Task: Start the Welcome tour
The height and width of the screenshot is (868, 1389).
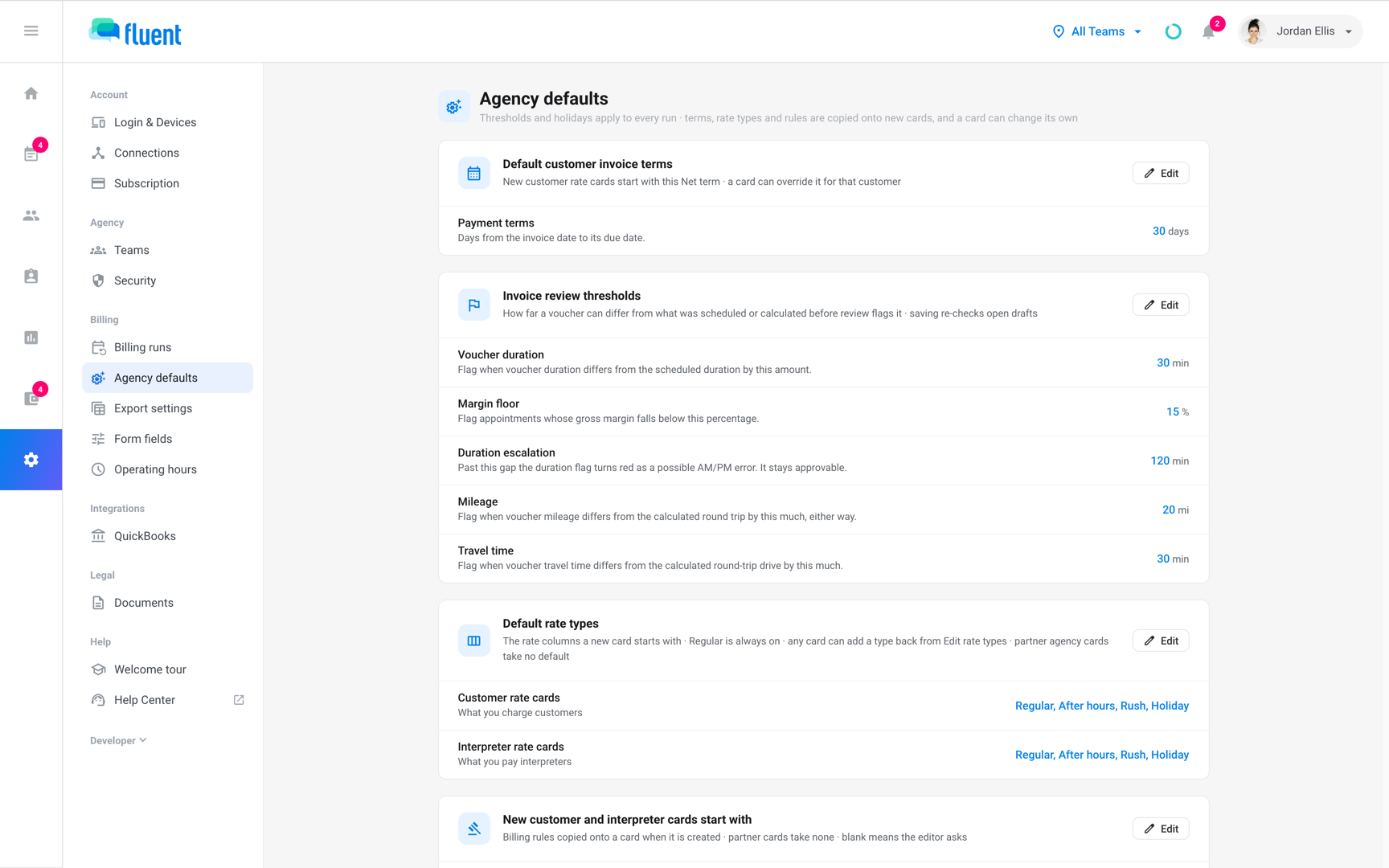Action: [x=167, y=669]
